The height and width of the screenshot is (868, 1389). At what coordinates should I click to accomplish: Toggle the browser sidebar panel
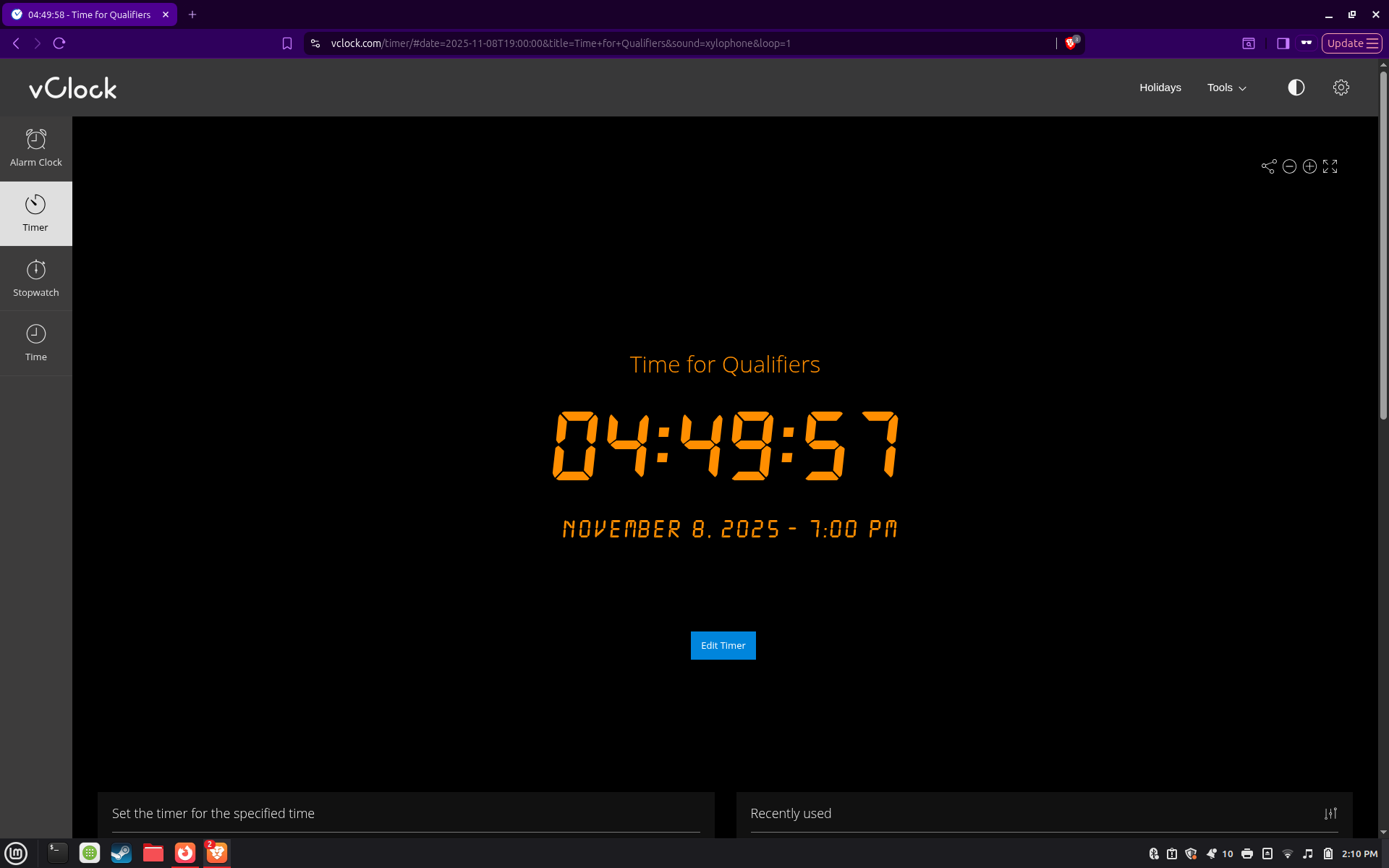click(x=1283, y=43)
